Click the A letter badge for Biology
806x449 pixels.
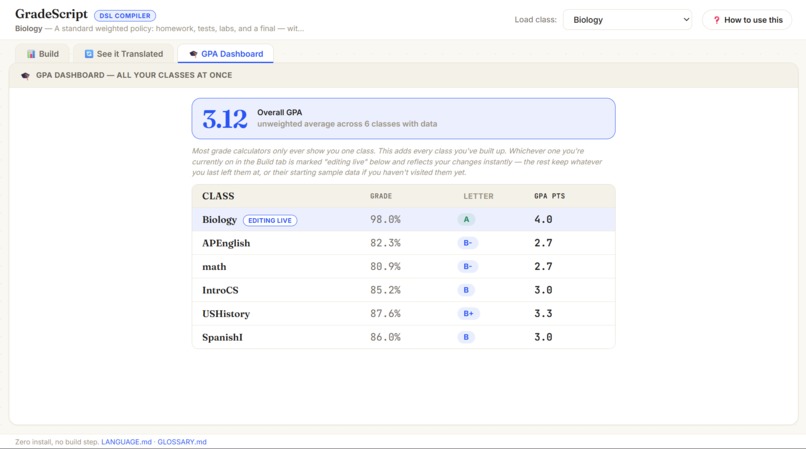(x=466, y=220)
